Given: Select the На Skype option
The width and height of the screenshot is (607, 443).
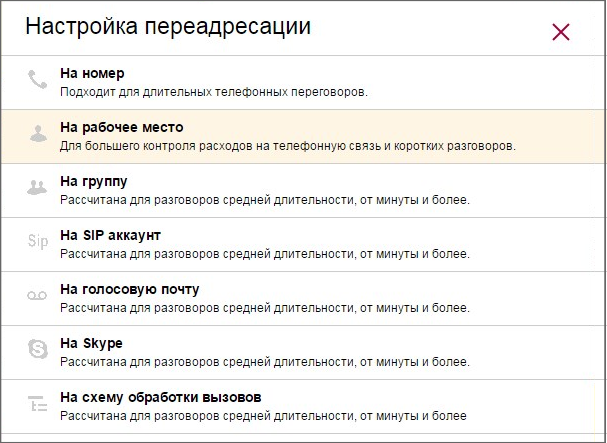Looking at the screenshot, I should point(91,343).
